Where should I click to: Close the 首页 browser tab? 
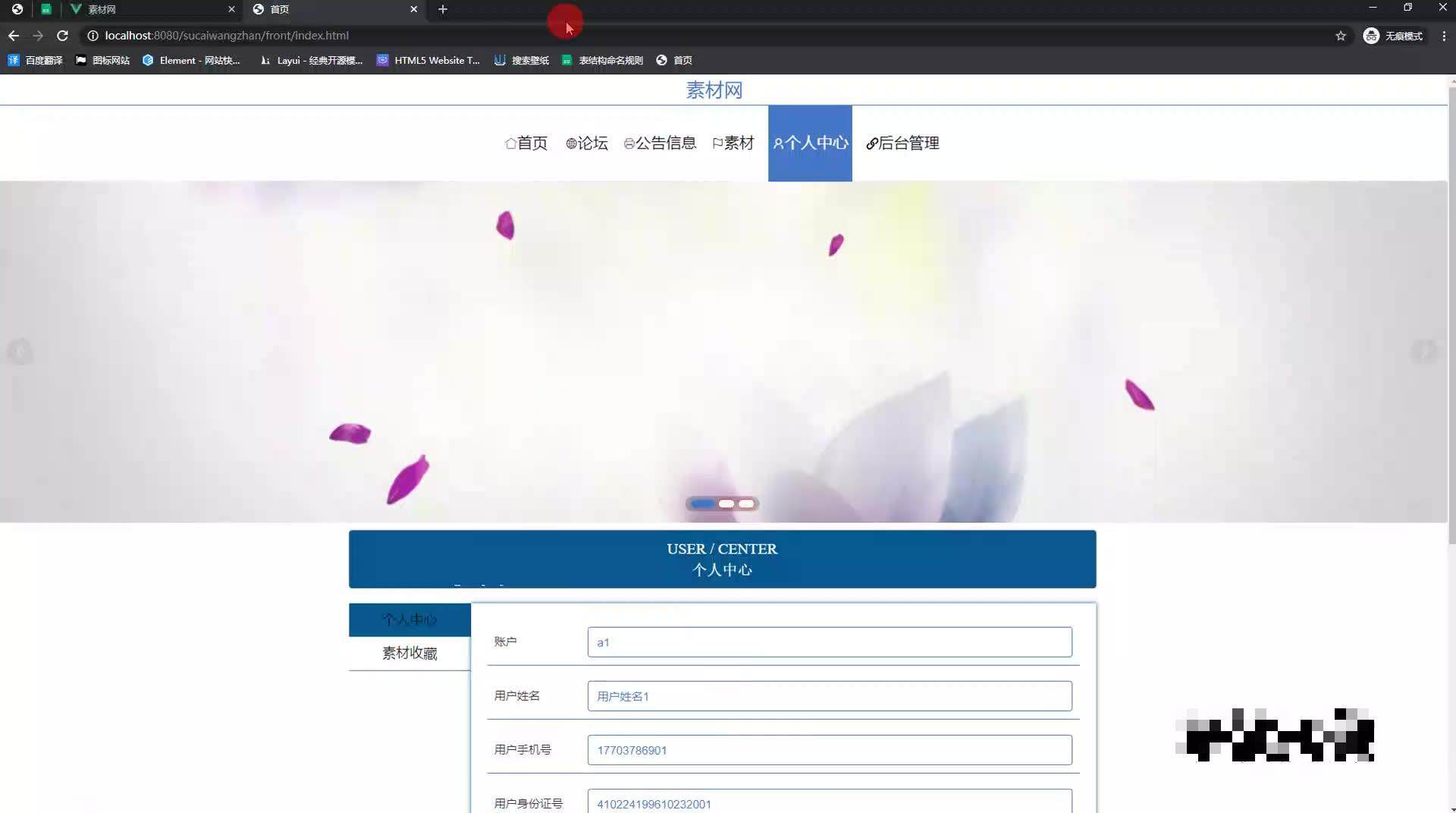click(x=413, y=9)
